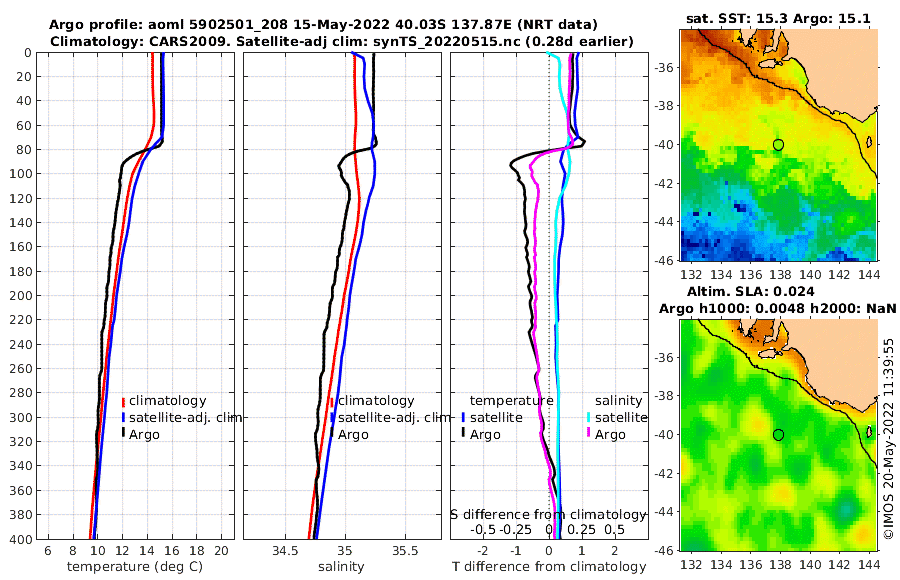Click temperature axis tick label 20
Screen dimensions: 900x580
point(221,551)
